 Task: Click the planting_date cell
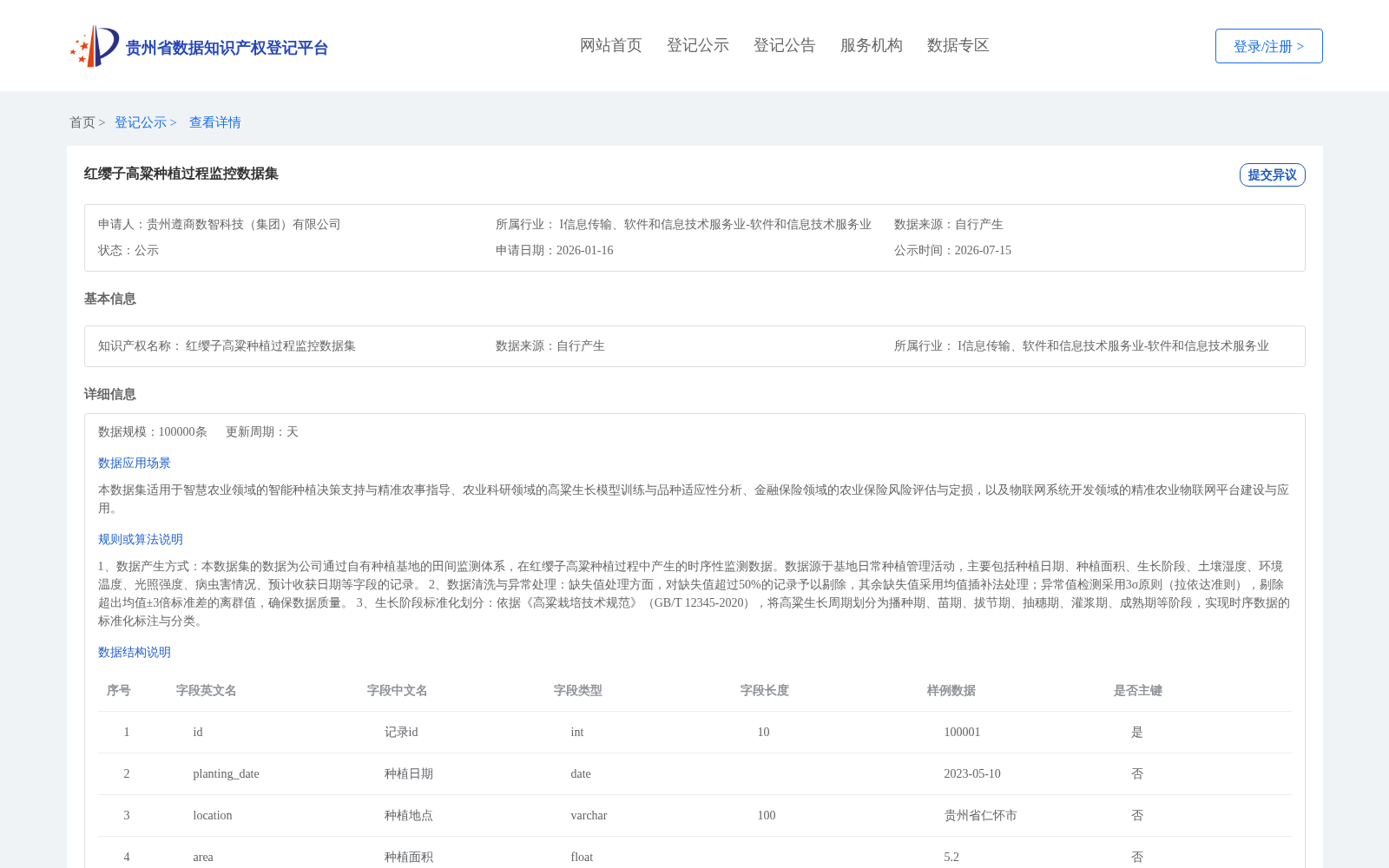point(226,773)
